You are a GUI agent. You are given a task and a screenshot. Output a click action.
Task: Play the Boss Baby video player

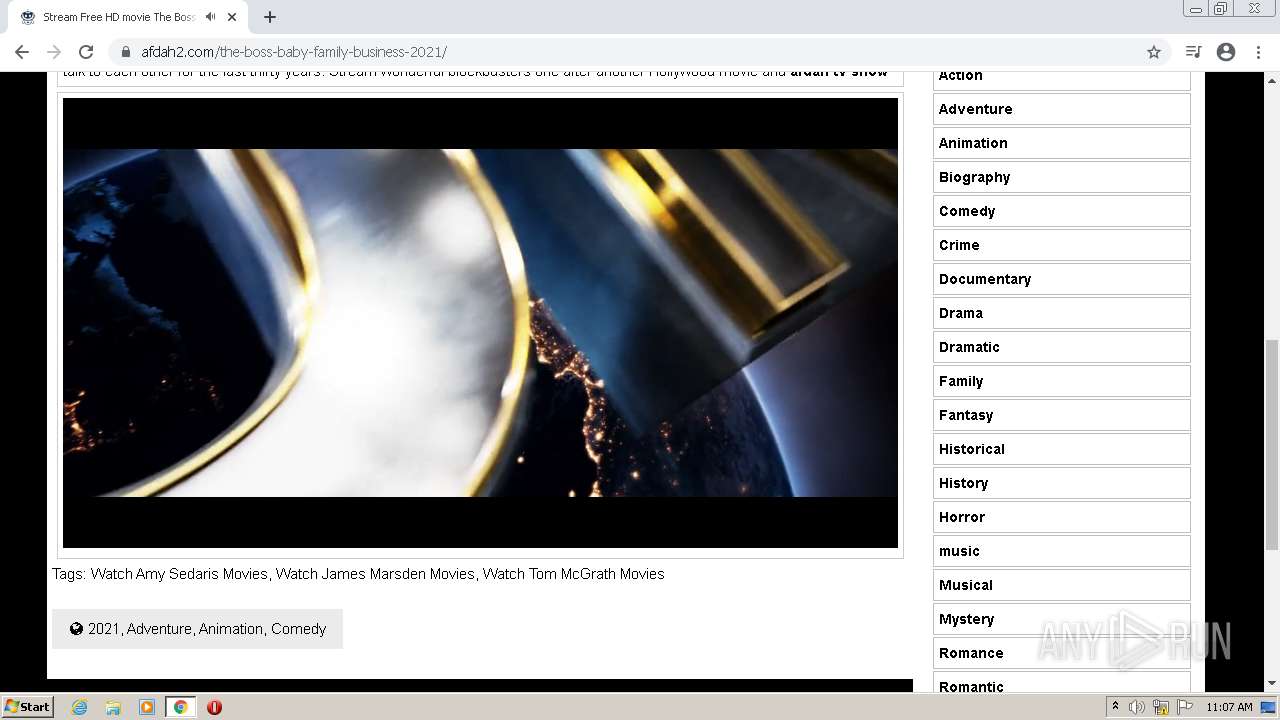480,323
